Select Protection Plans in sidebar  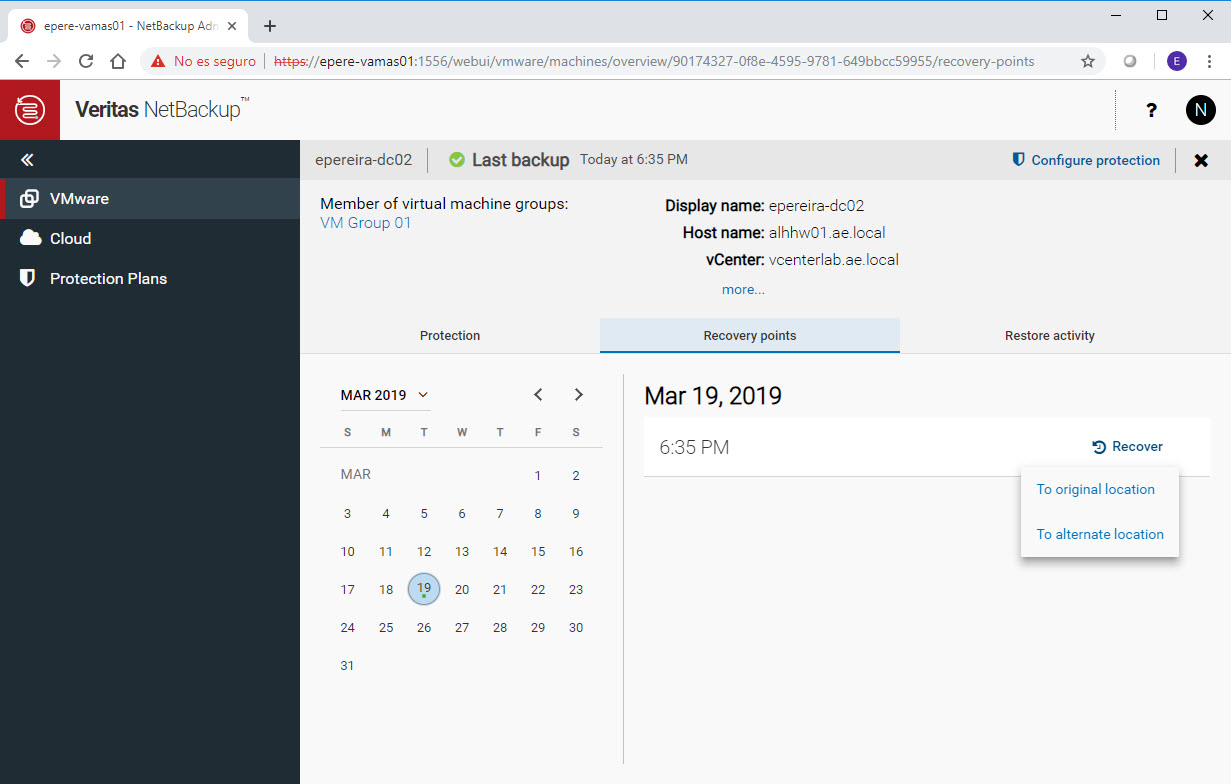[108, 279]
